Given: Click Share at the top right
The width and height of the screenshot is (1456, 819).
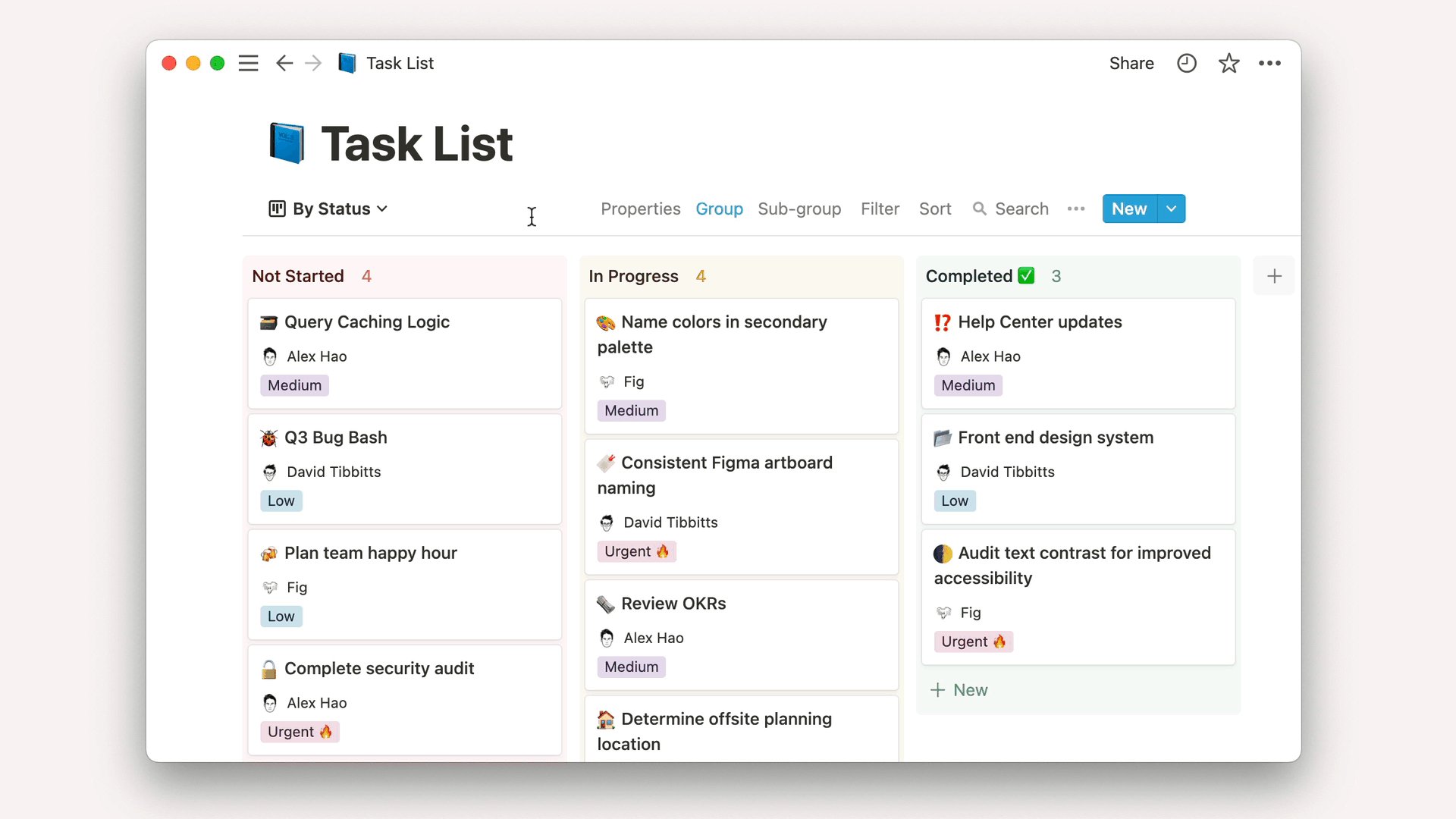Looking at the screenshot, I should pos(1131,63).
